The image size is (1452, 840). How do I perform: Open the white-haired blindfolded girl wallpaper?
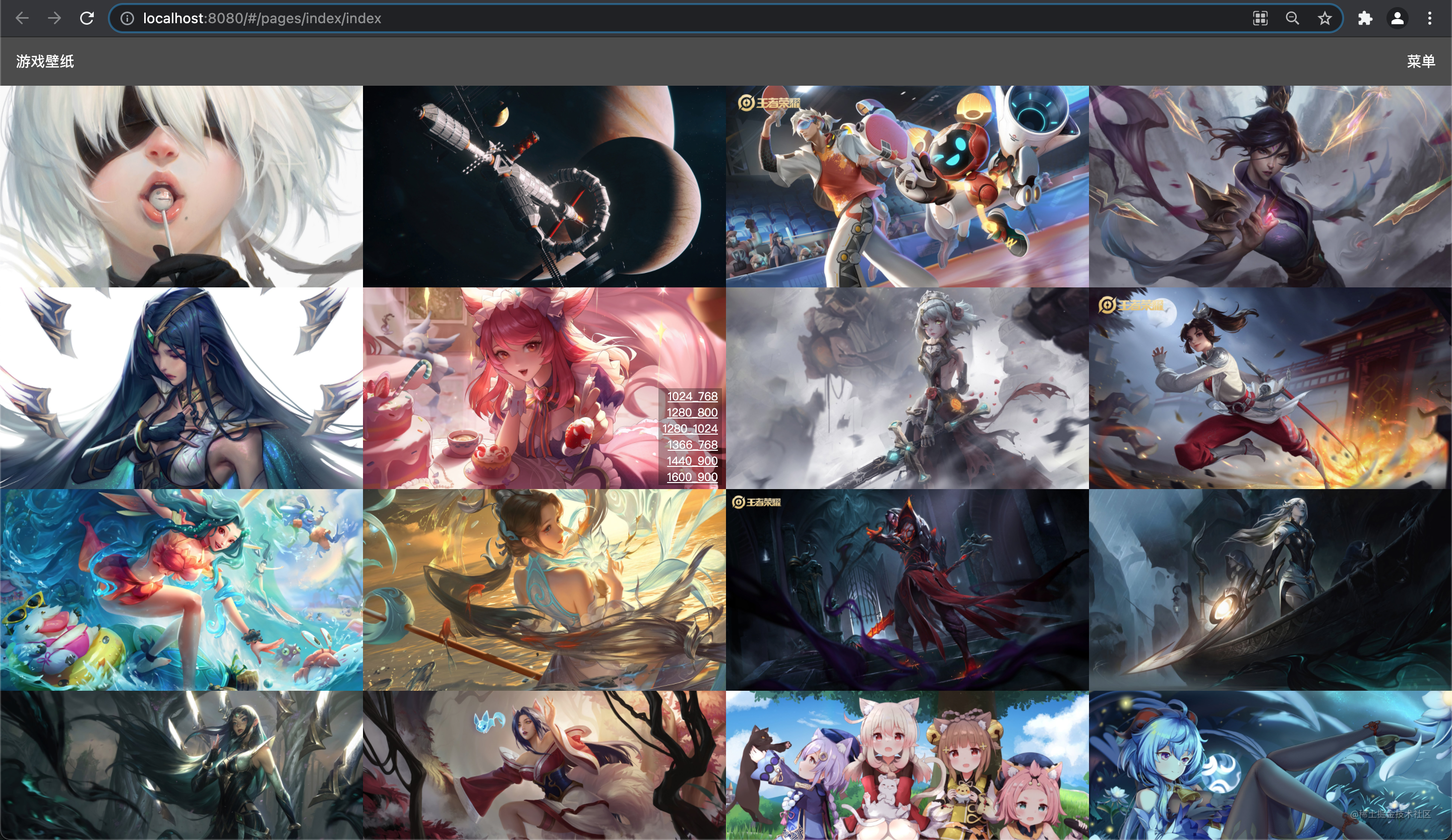point(181,187)
